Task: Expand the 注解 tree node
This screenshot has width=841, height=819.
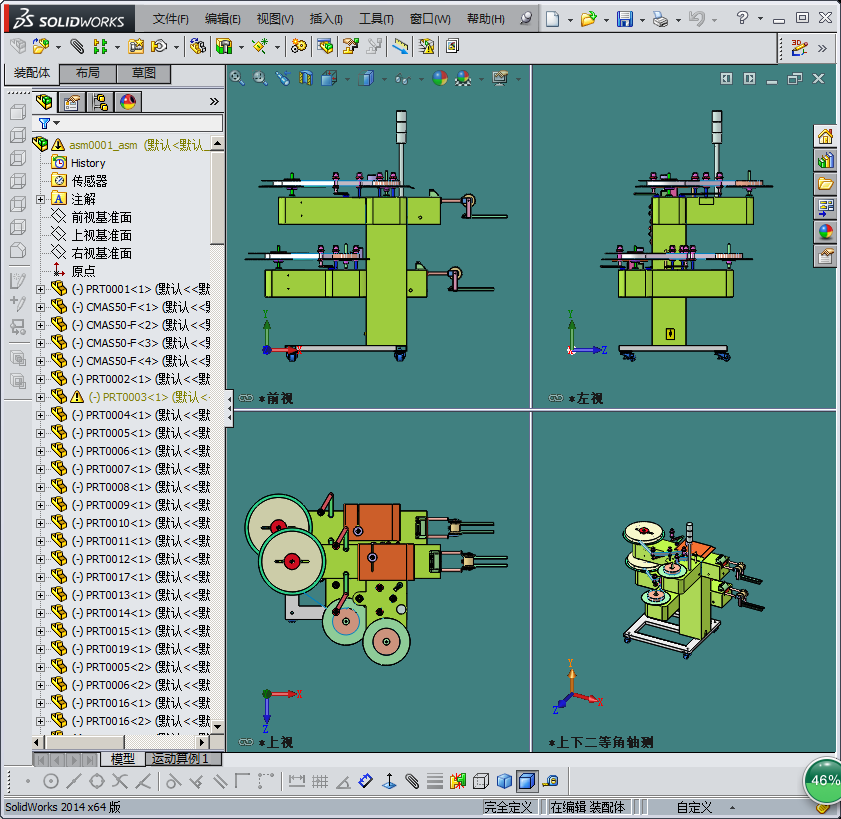Action: pos(40,200)
